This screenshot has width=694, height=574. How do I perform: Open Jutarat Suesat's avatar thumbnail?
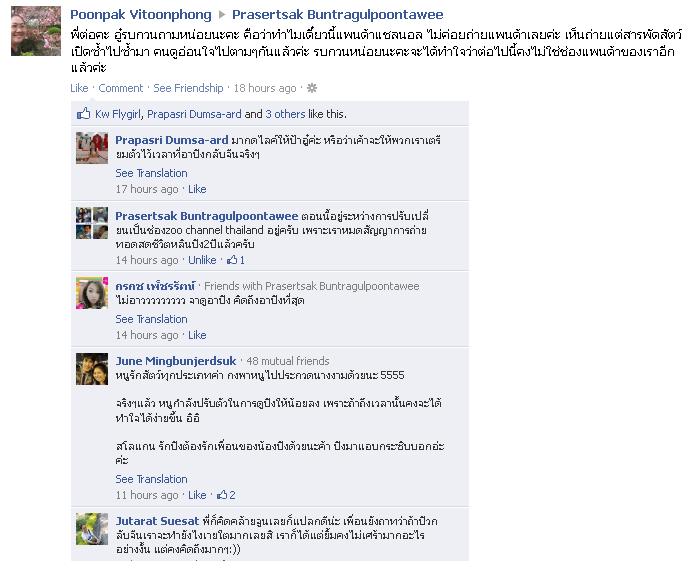pos(92,529)
